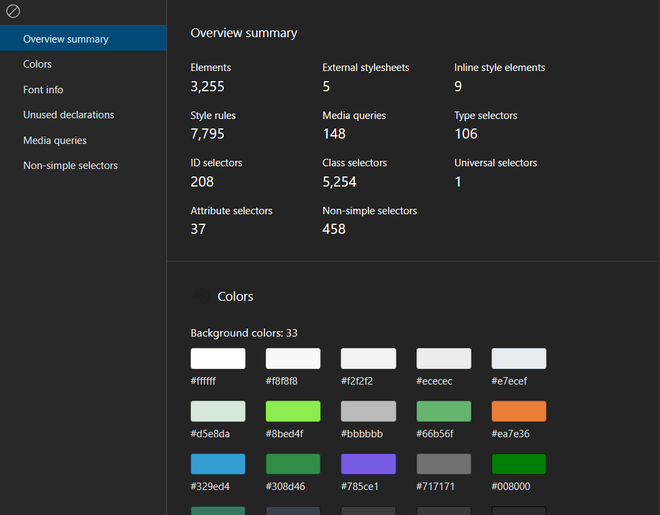Viewport: 660px width, 515px height.
Task: Click the purple #785ce1 swatch
Action: coord(368,464)
